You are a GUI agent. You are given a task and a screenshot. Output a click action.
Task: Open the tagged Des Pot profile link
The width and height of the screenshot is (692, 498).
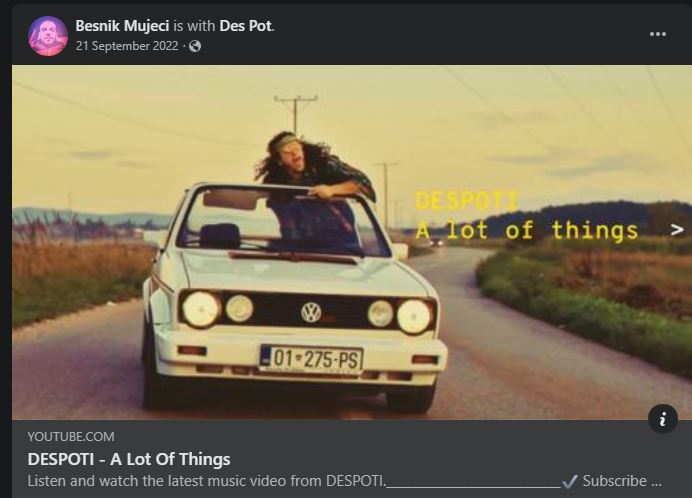click(x=245, y=26)
